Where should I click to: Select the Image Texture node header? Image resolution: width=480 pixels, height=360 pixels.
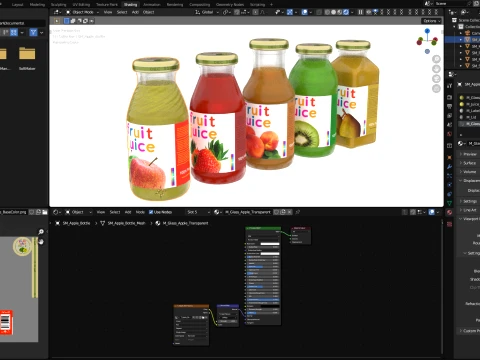(x=191, y=306)
